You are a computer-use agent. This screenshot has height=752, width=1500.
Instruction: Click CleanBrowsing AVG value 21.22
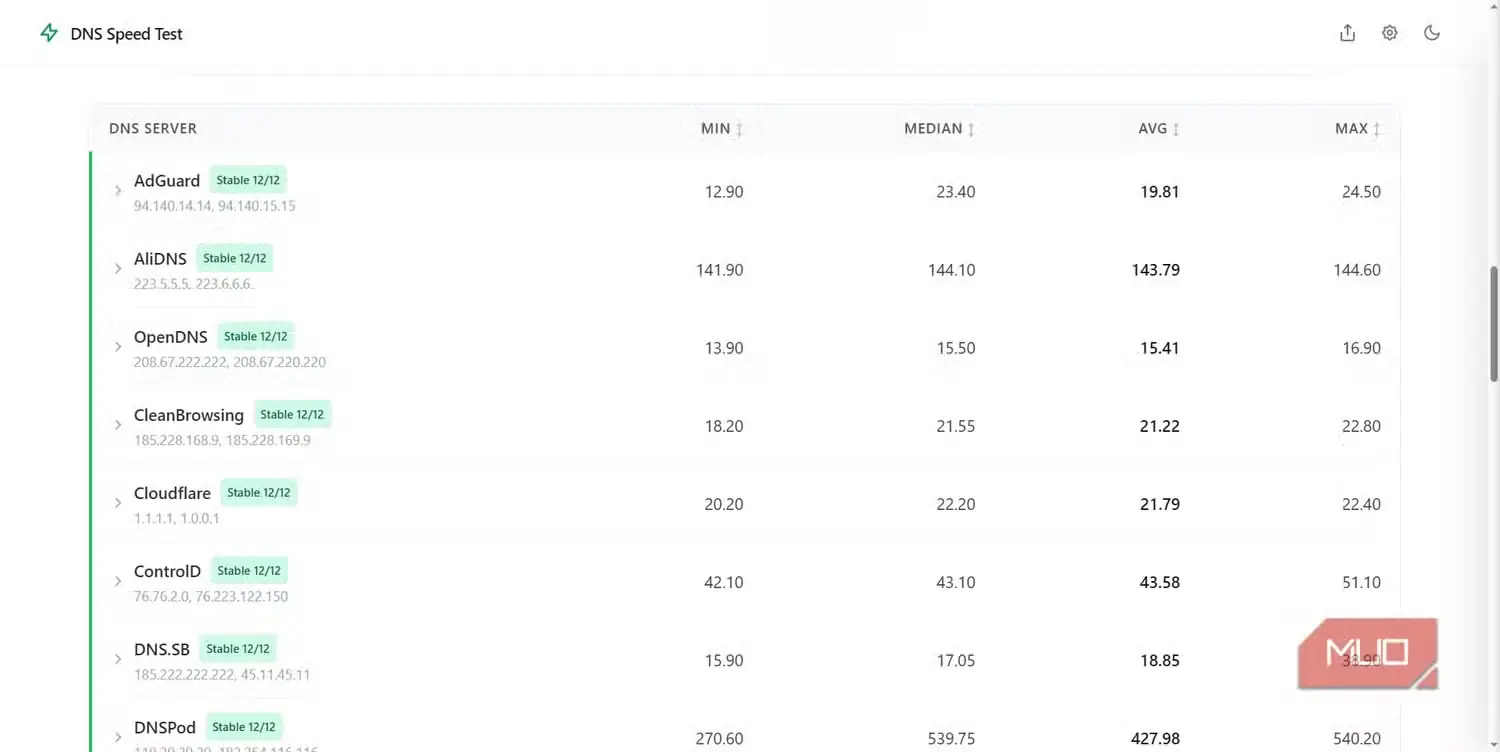pyautogui.click(x=1160, y=426)
